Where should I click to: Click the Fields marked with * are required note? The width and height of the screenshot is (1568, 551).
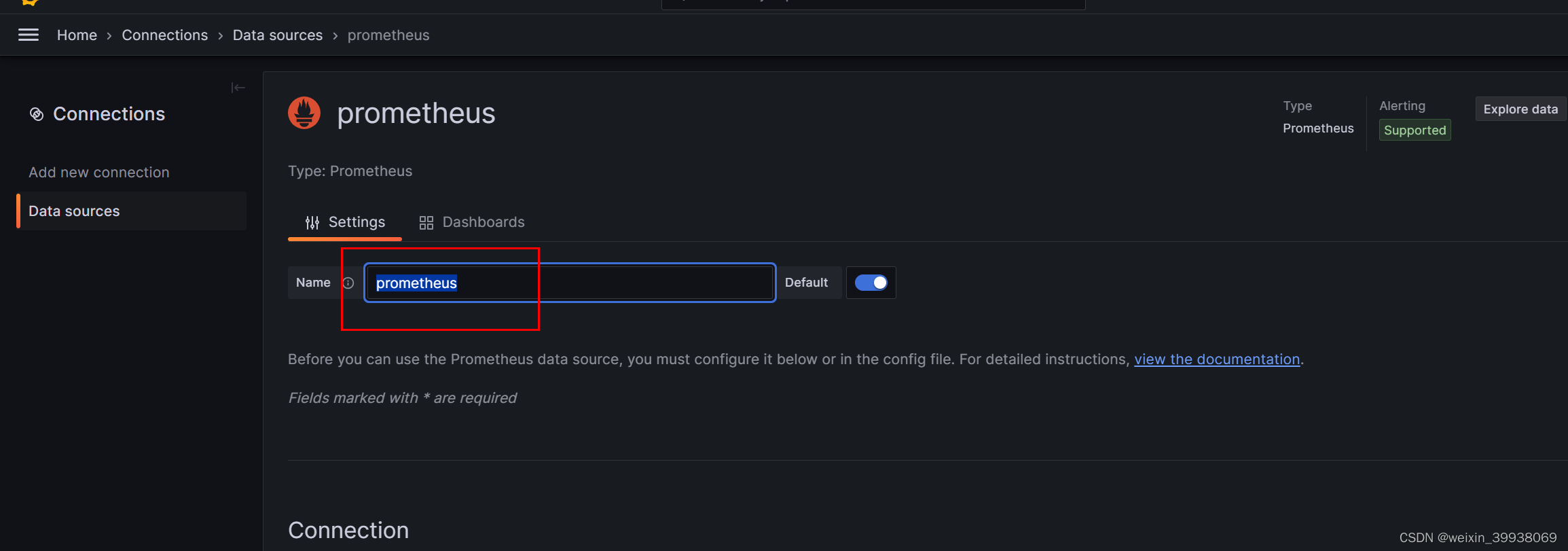point(403,398)
